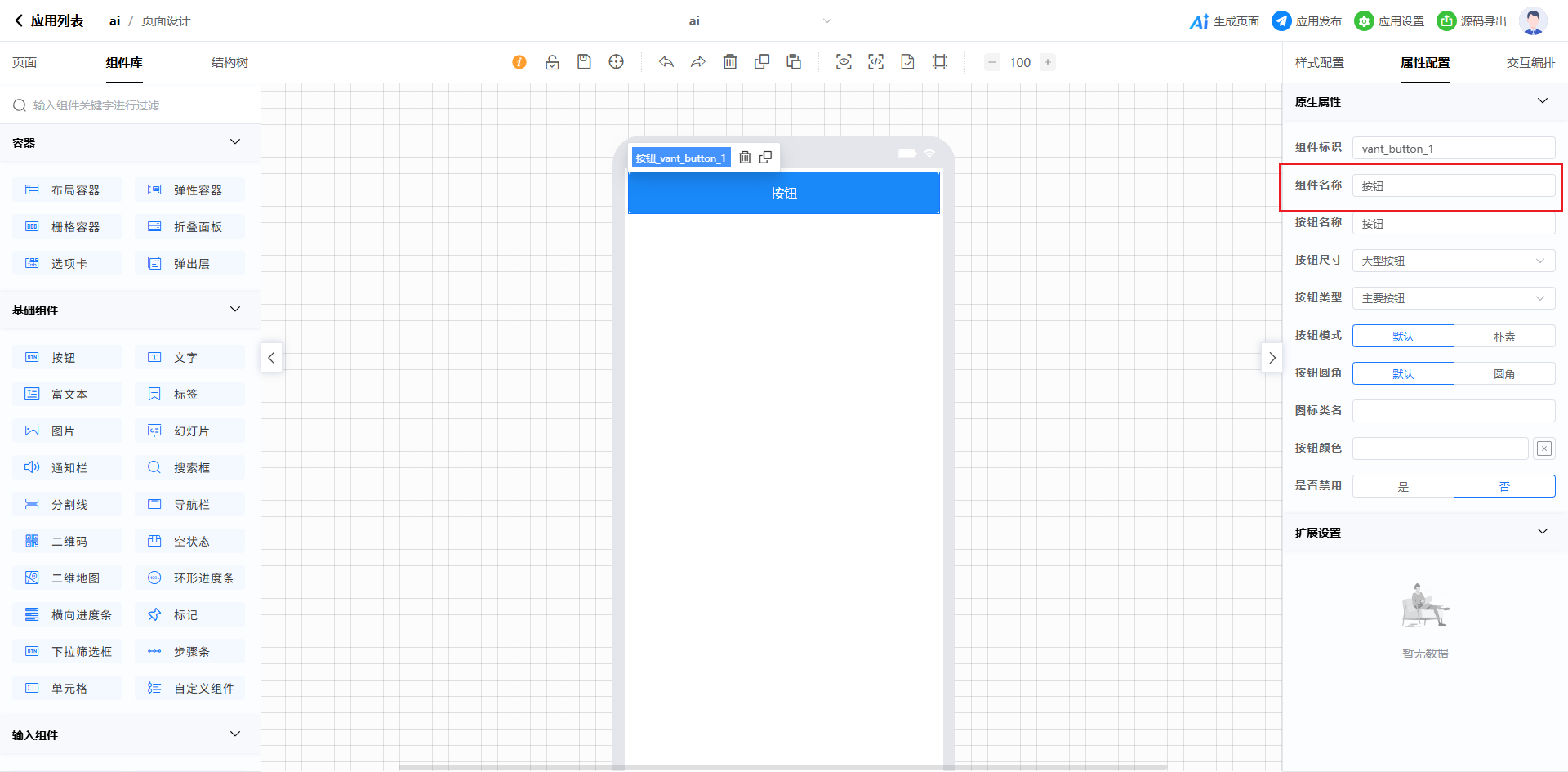
Task: Set button corner to 圆角
Action: click(1504, 374)
